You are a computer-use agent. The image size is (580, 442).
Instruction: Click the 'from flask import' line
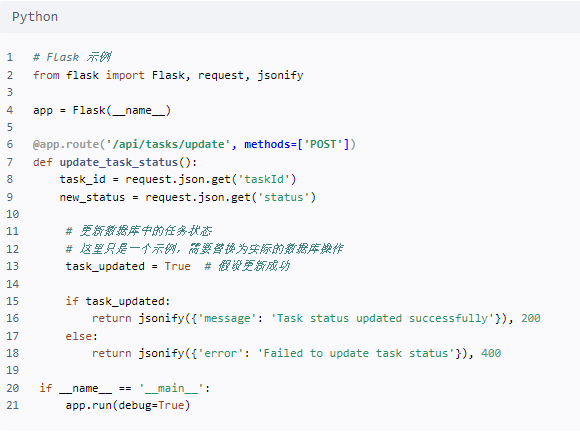[x=168, y=75]
